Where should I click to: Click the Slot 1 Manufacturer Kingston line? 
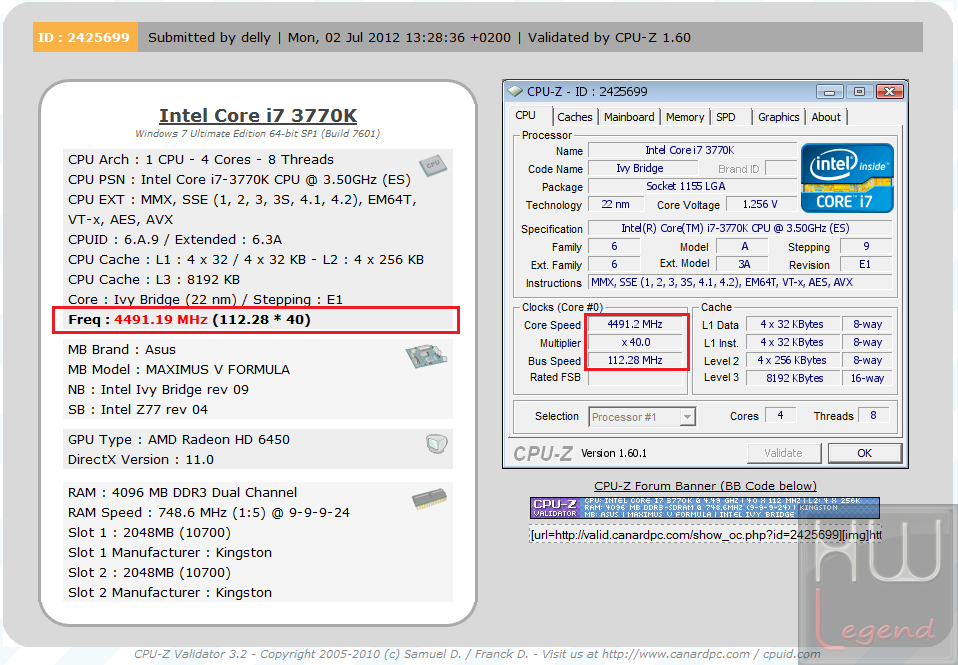(x=170, y=553)
